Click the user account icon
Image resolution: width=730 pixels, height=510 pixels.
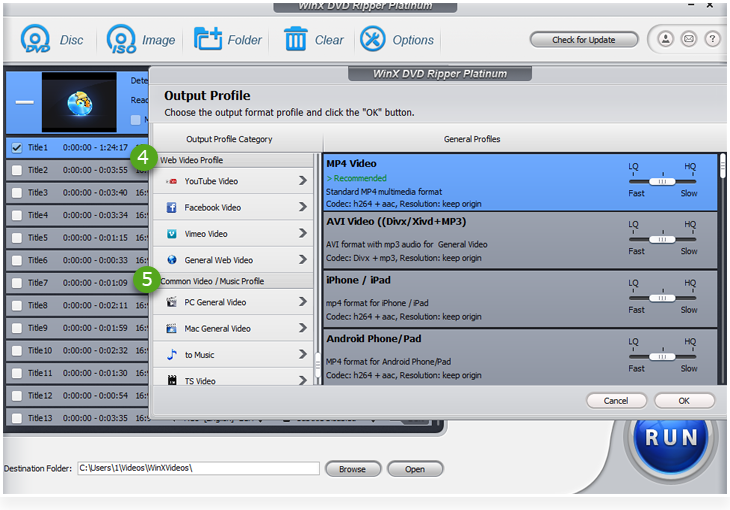[x=665, y=39]
